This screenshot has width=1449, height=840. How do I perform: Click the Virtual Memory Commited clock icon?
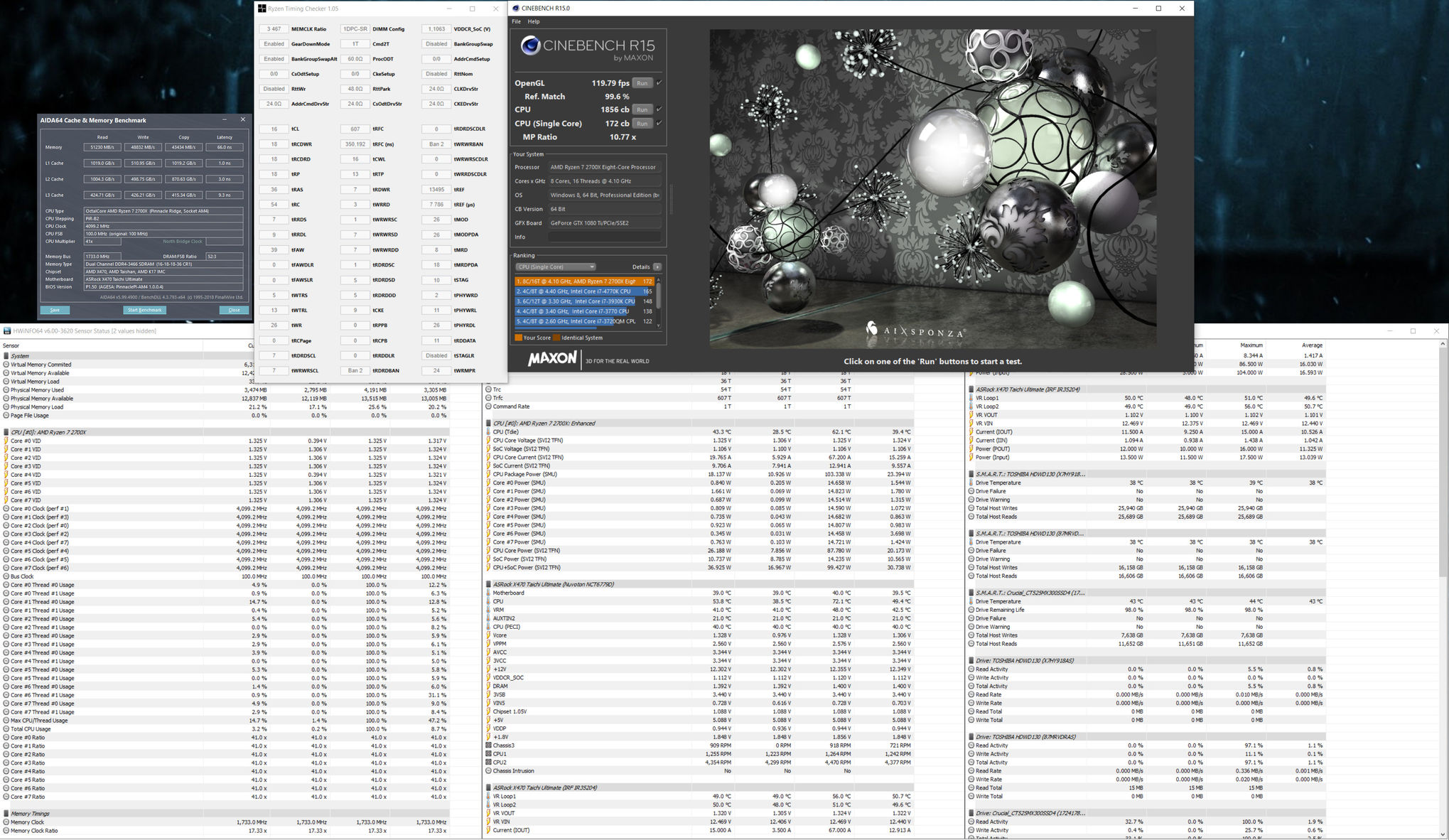pyautogui.click(x=6, y=365)
